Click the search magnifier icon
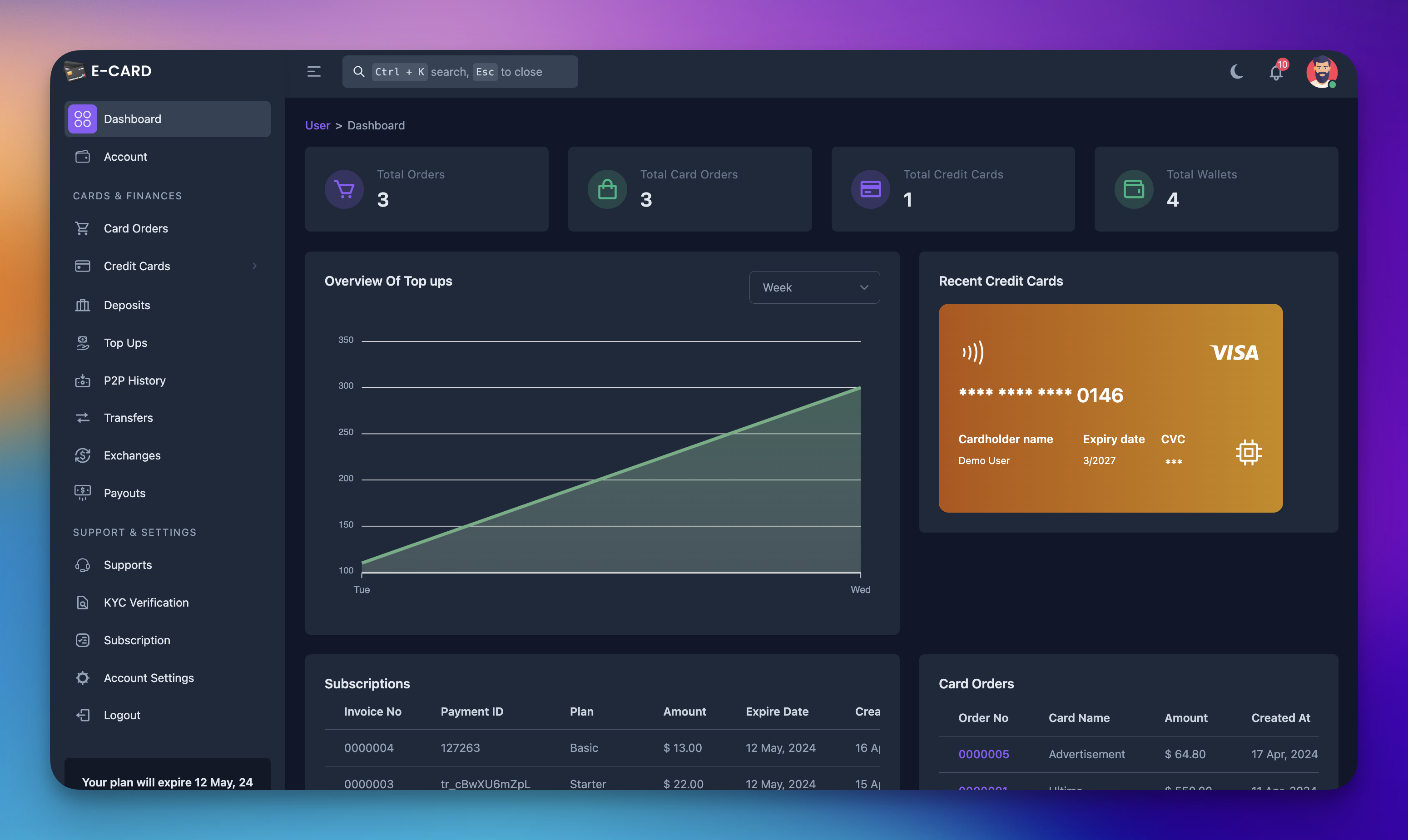Image resolution: width=1408 pixels, height=840 pixels. pos(358,71)
